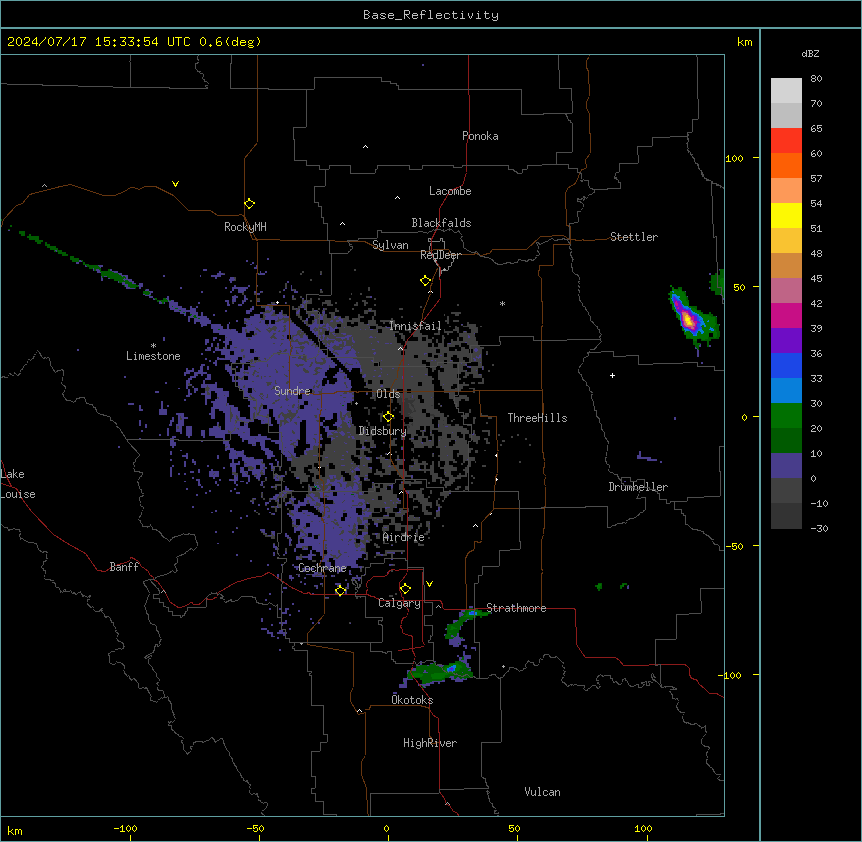Viewport: 862px width, 842px height.
Task: Click the Ponoka city label
Action: 480,136
